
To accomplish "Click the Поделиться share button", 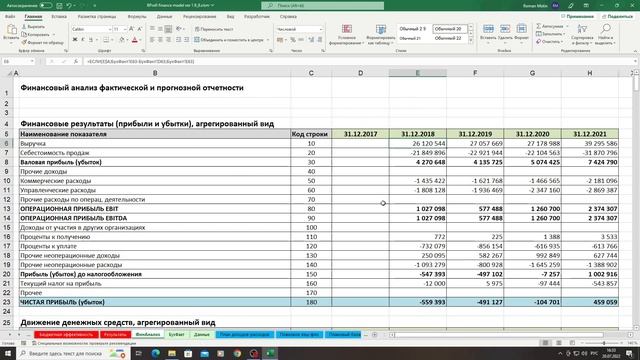I will [x=618, y=16].
